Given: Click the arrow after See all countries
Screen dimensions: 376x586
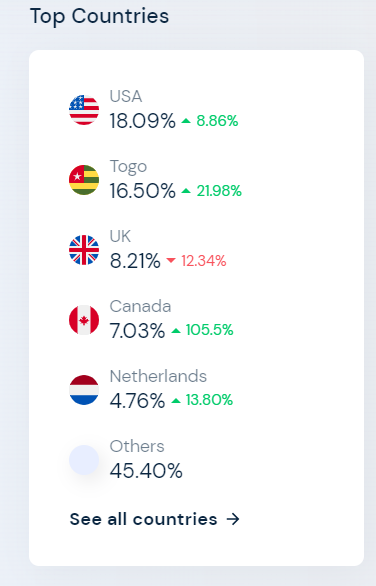Looking at the screenshot, I should click(233, 519).
